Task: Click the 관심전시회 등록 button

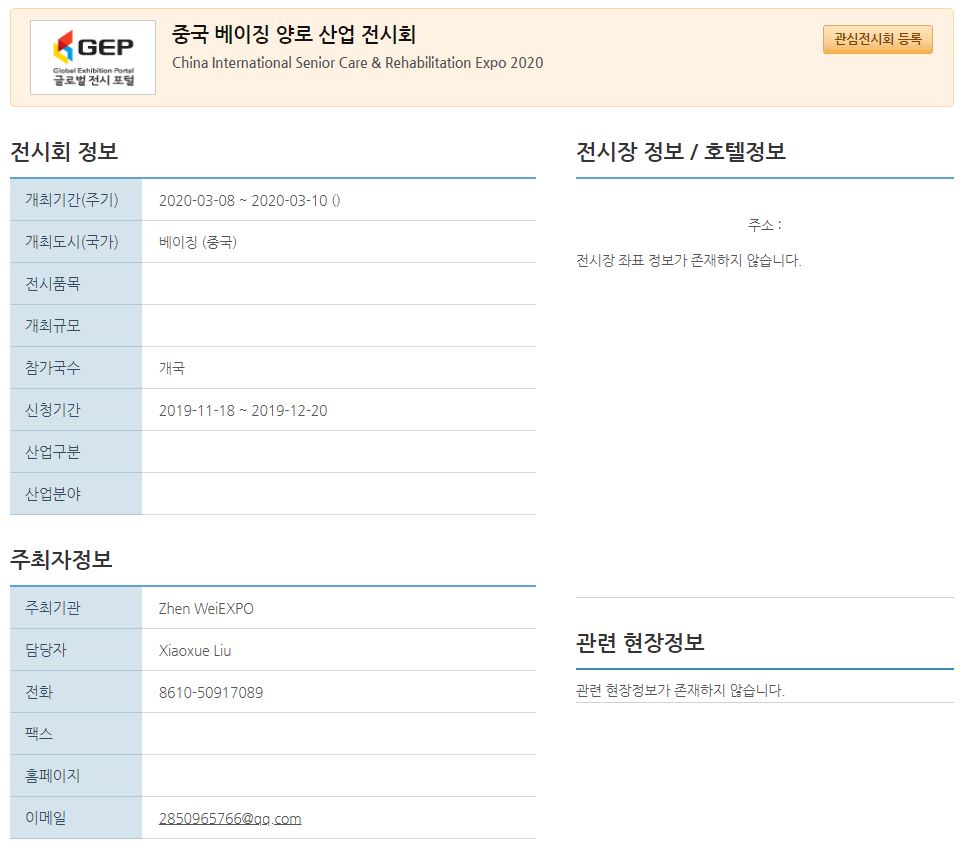Action: [x=878, y=39]
